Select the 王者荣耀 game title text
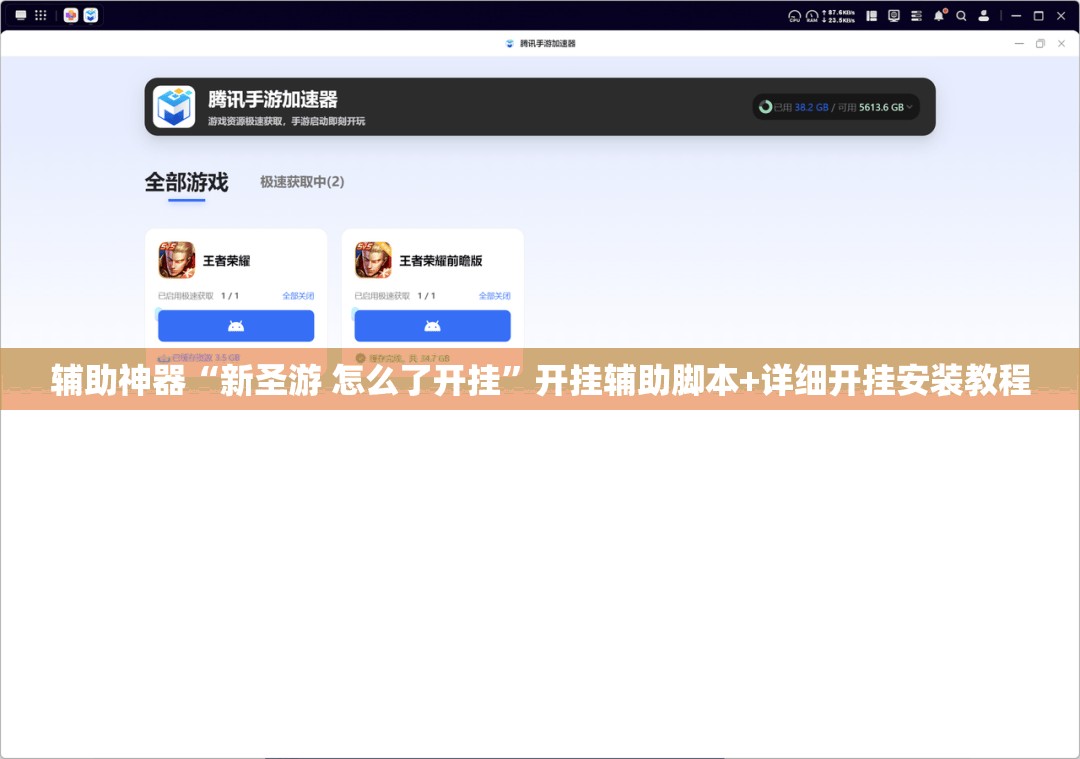 tap(227, 261)
